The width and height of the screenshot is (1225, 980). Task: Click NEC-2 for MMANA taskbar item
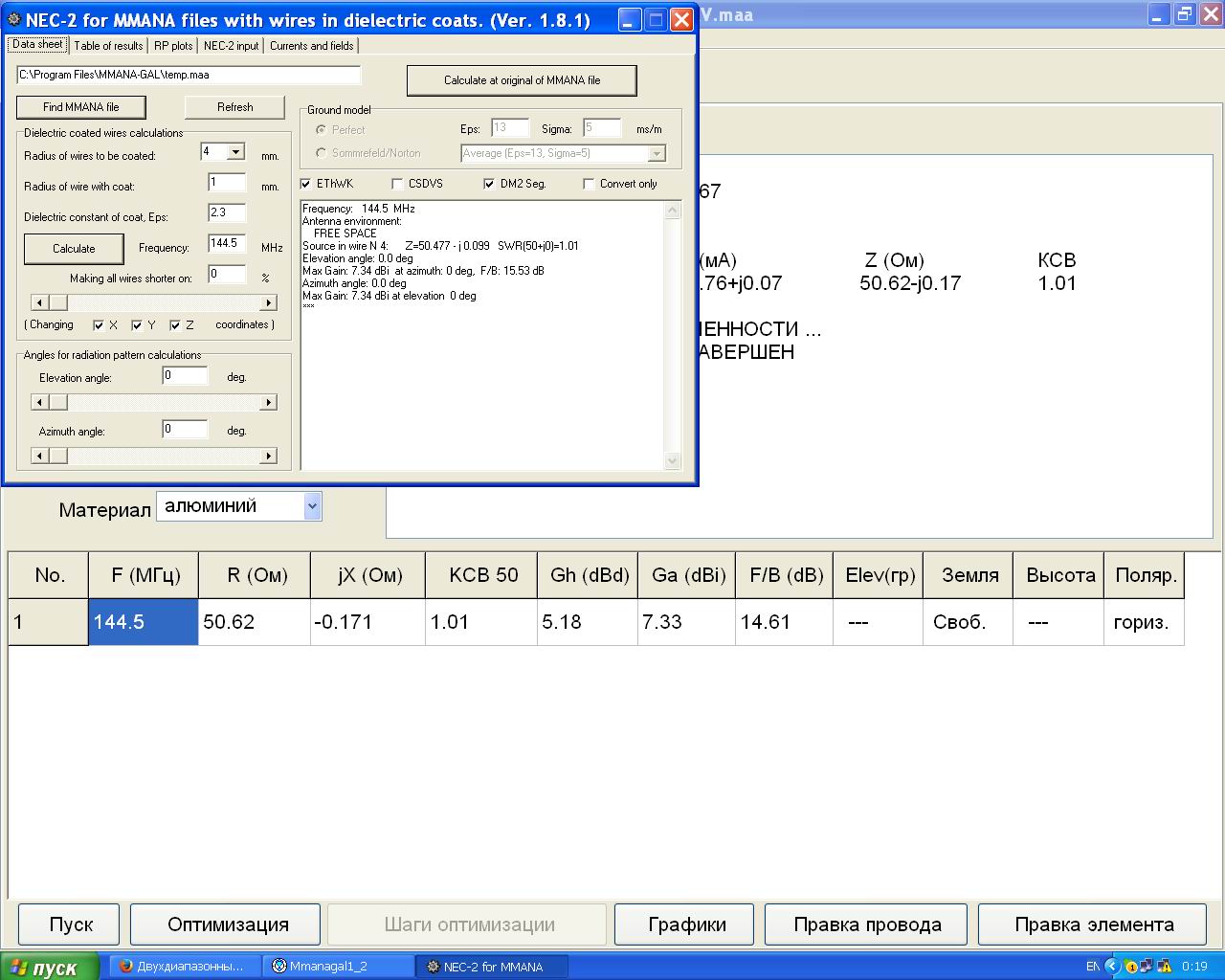tap(492, 967)
